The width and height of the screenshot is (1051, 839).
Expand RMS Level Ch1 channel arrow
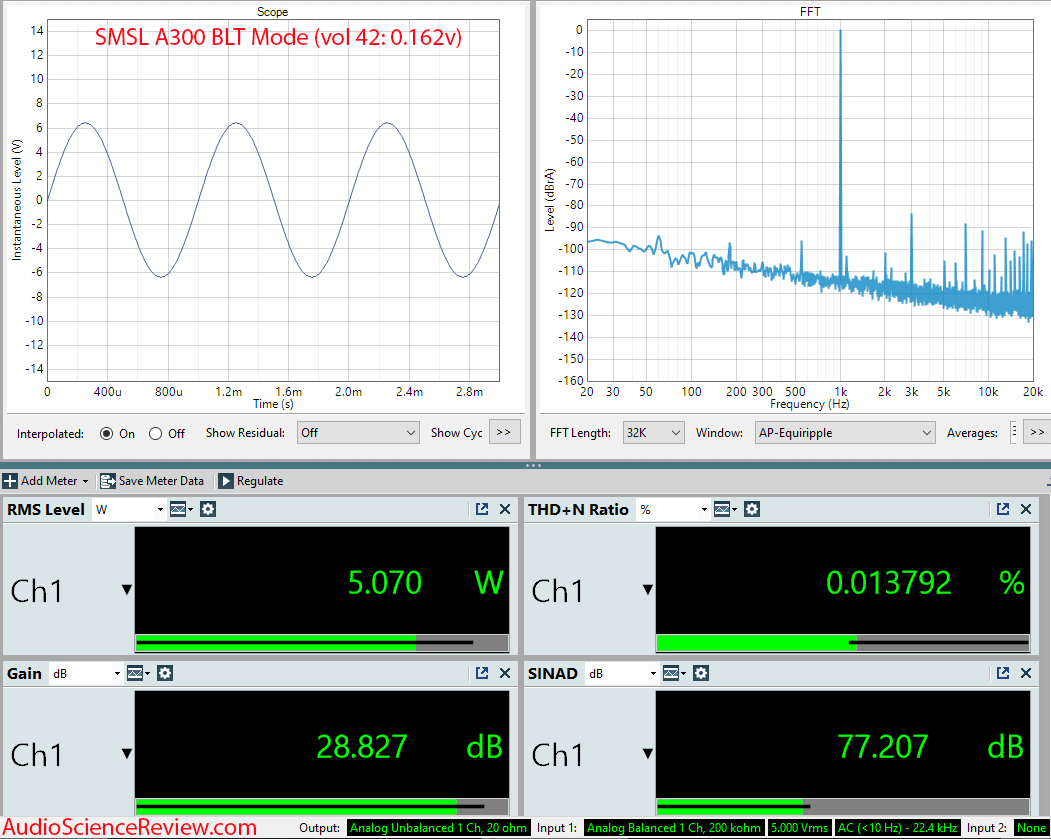[x=127, y=590]
